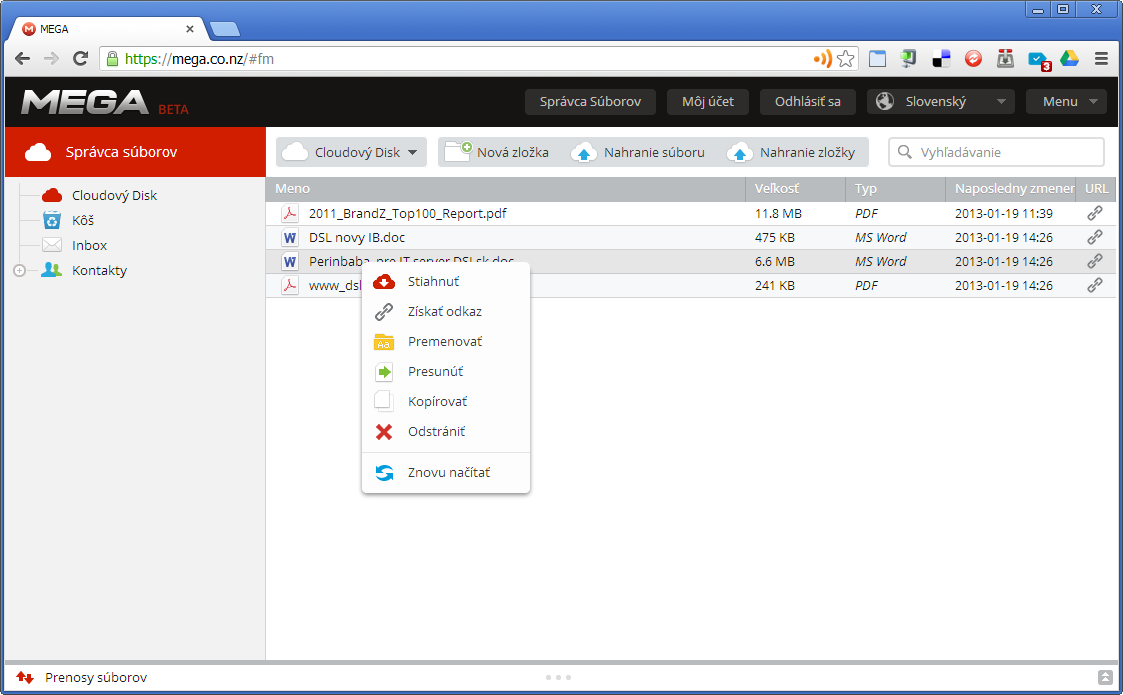Sort files by Typ column header

(895, 188)
